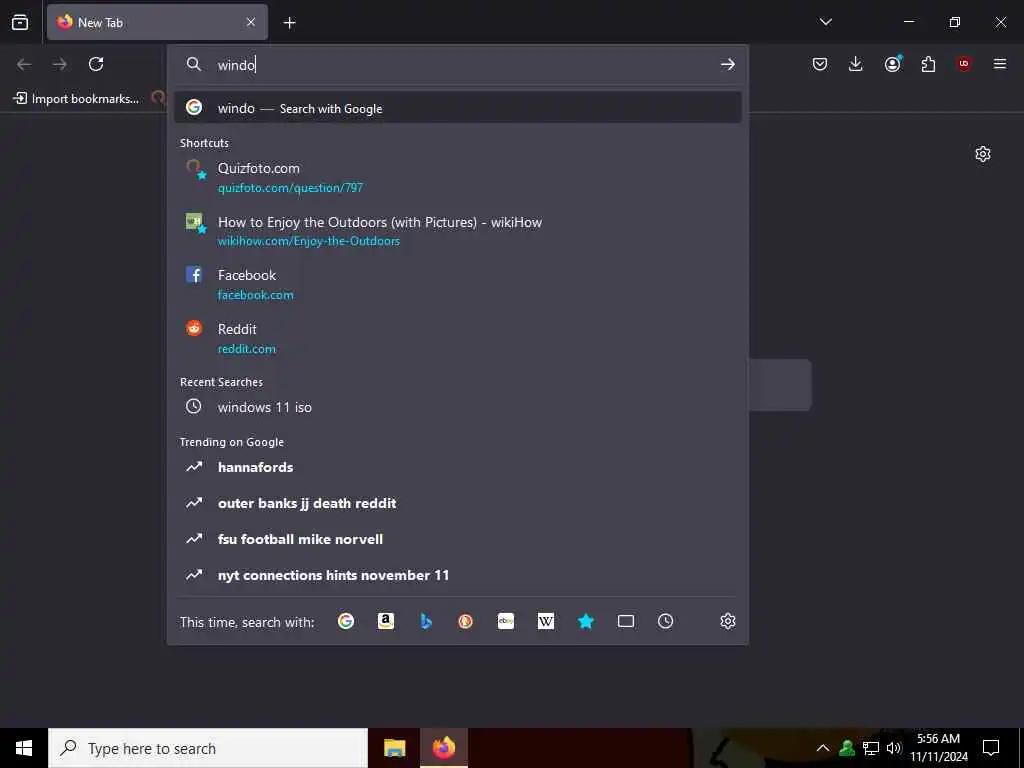Viewport: 1024px width, 768px height.
Task: Select trending 'fsu football mike norvell'
Action: 458,539
